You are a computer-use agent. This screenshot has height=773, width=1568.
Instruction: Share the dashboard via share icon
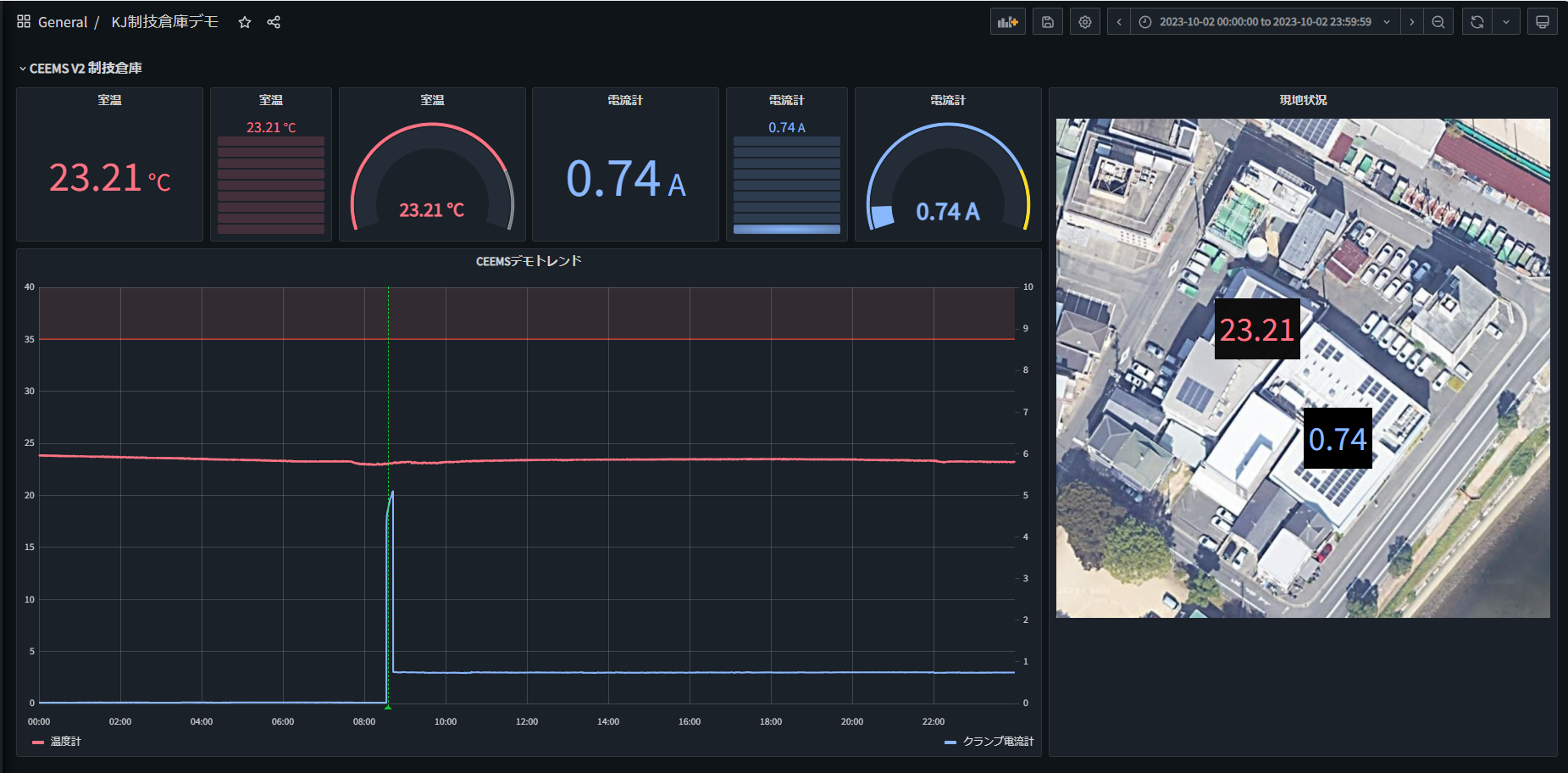(x=274, y=22)
